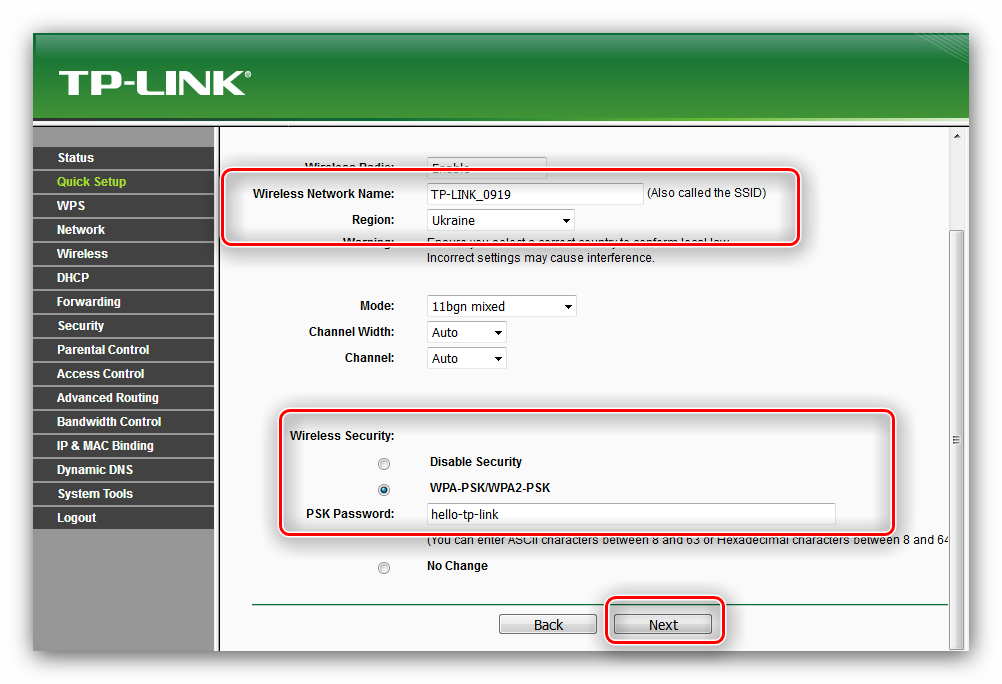
Task: Click the Wireless Network Name field
Action: coord(535,194)
